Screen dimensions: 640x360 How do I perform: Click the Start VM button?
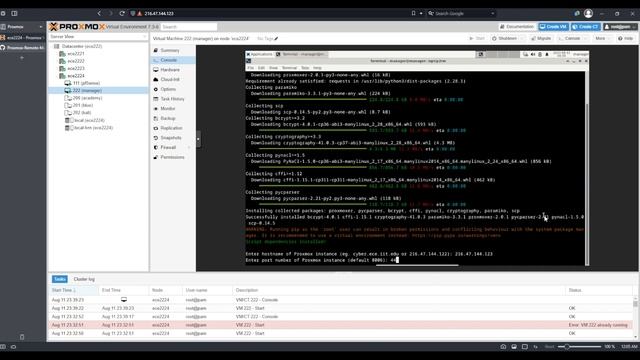477,38
